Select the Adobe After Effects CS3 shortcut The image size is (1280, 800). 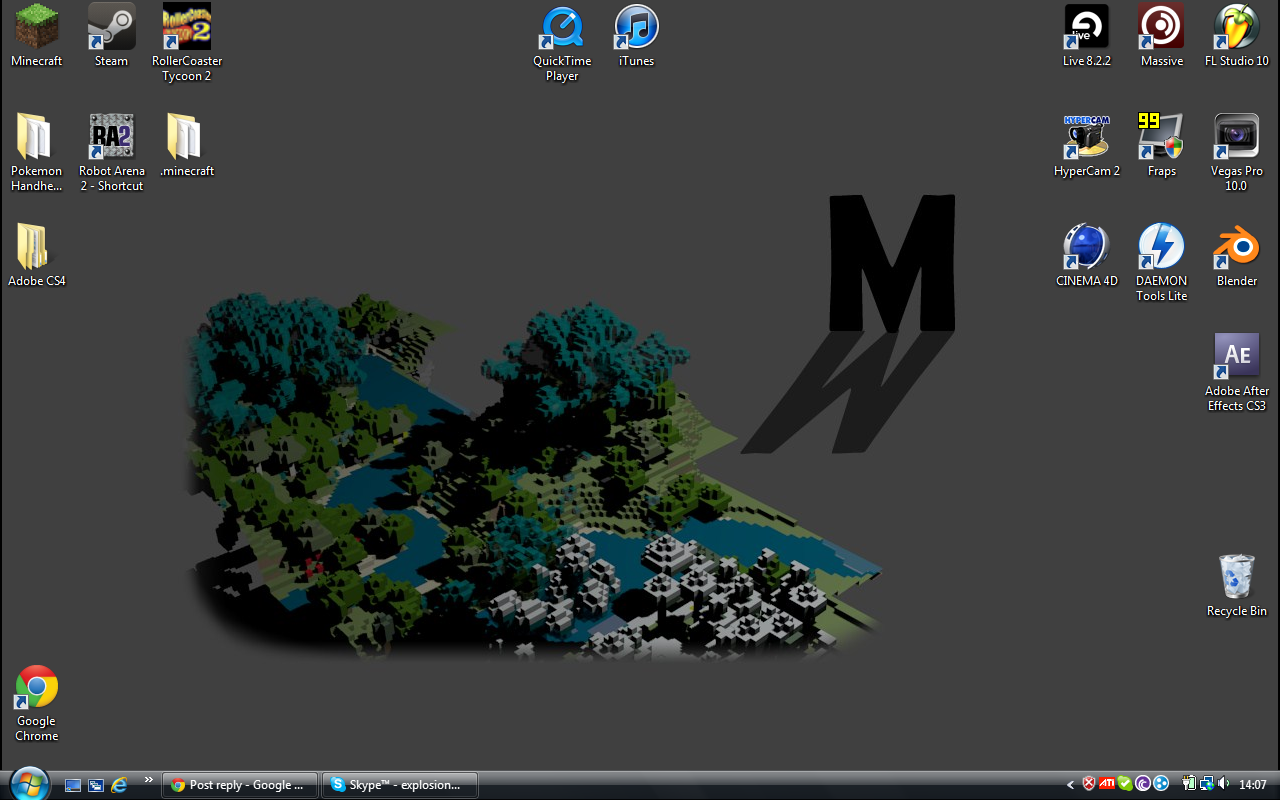(x=1237, y=372)
